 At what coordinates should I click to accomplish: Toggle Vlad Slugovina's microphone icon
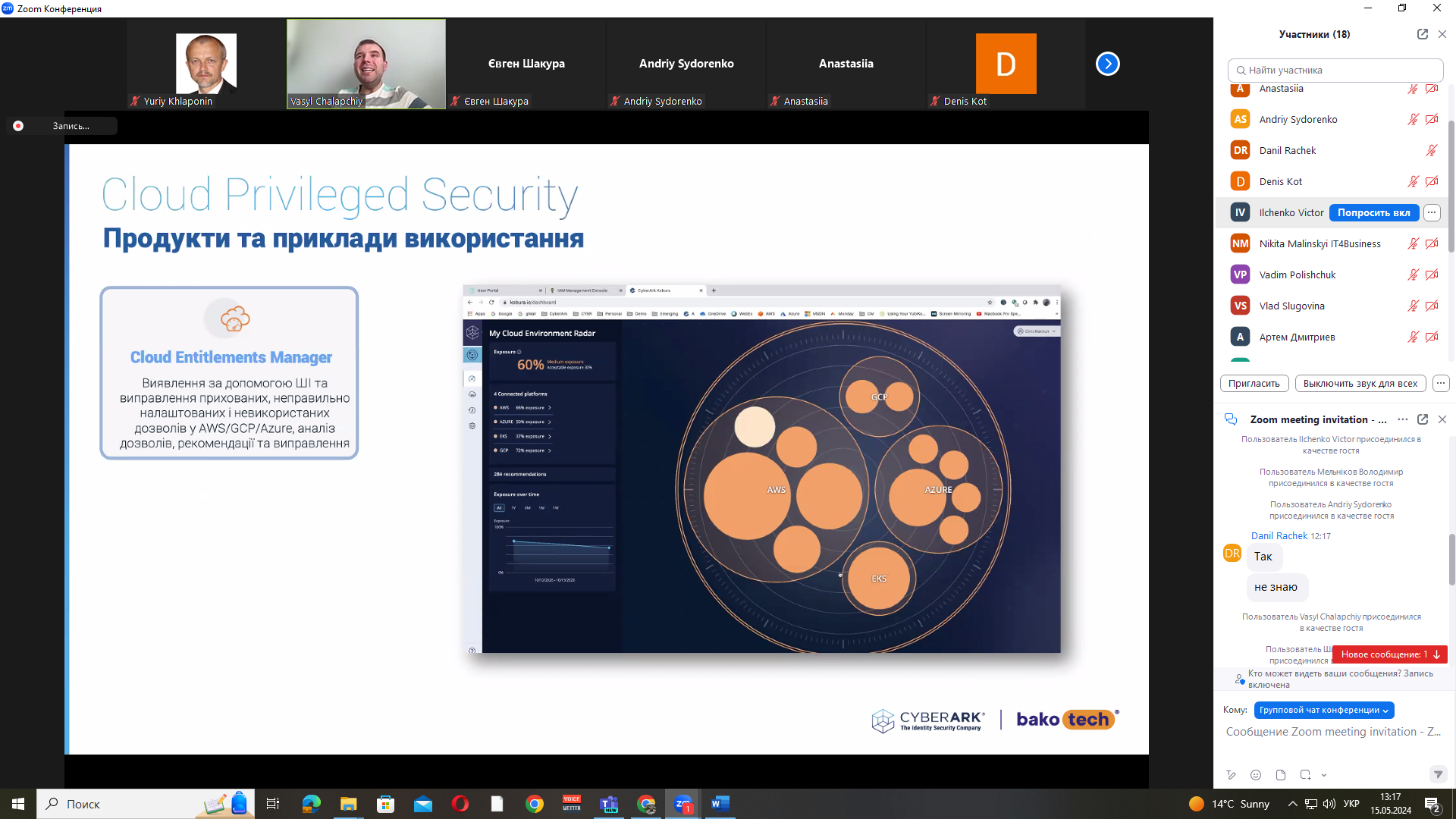(x=1413, y=306)
